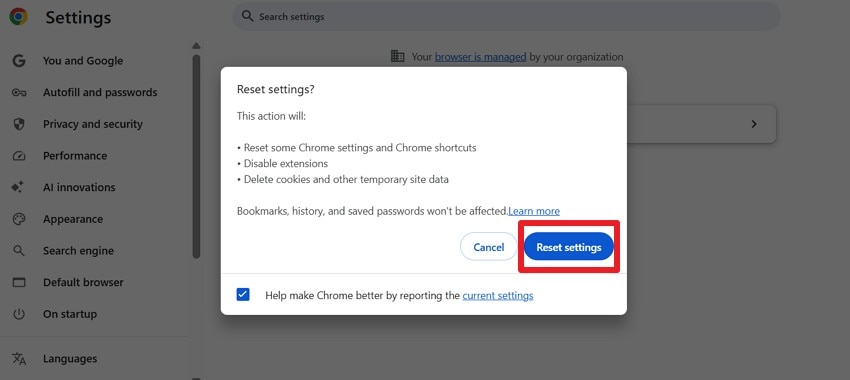This screenshot has width=850, height=380.
Task: Uncheck the Help make Chrome better checkbox
Action: point(243,295)
